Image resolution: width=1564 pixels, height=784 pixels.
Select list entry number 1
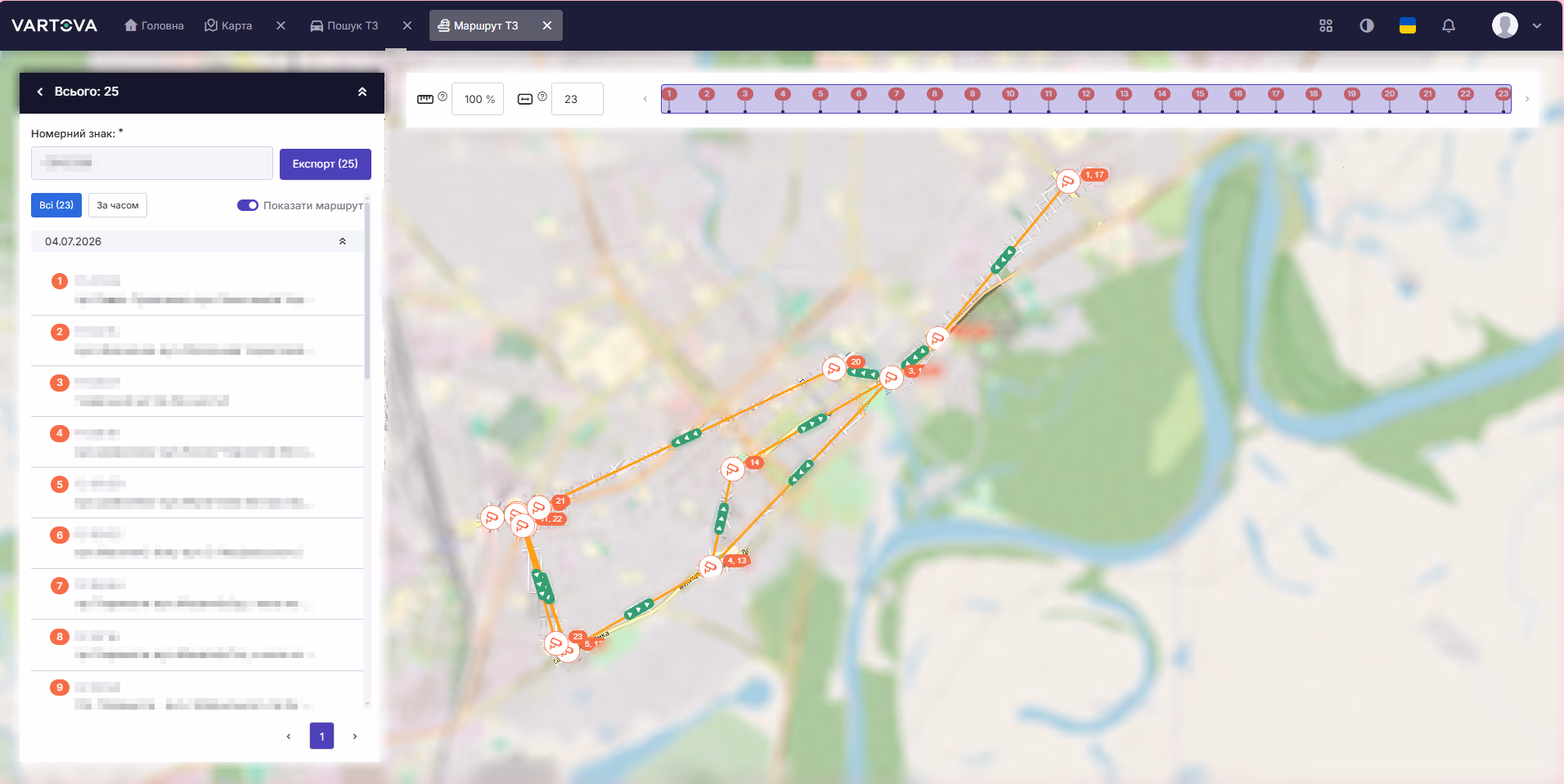[197, 290]
